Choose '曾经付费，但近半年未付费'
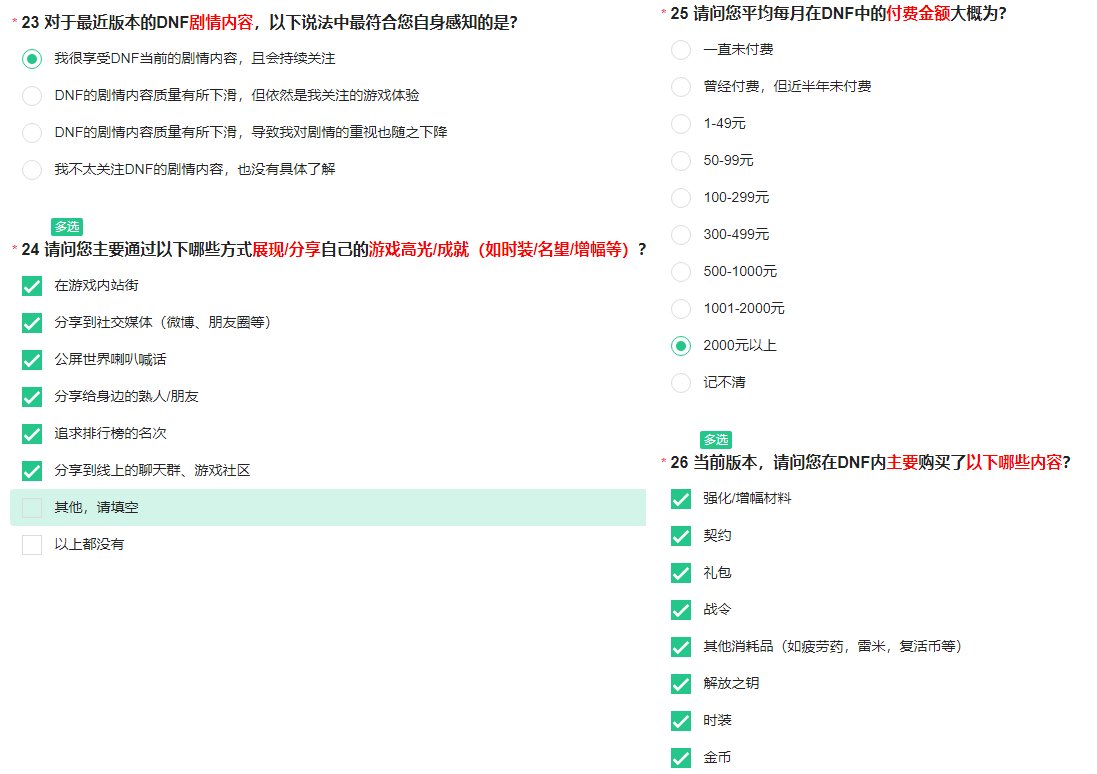The image size is (1097, 774). (x=681, y=87)
